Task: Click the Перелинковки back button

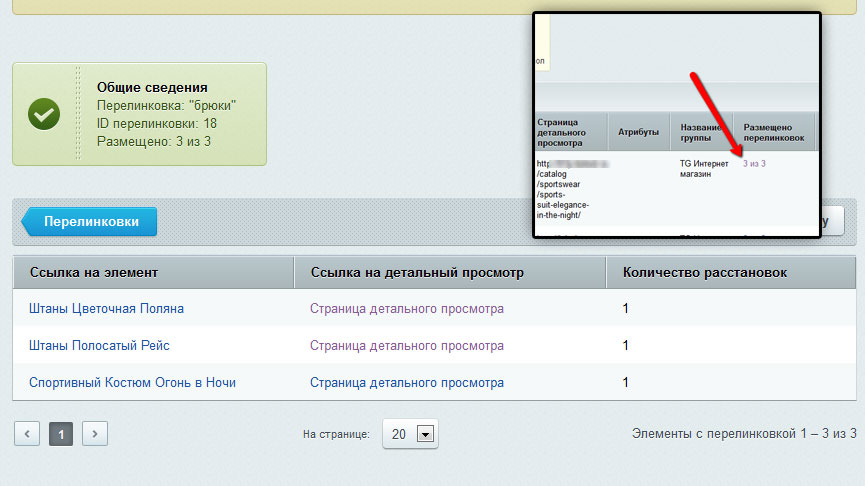Action: pos(90,222)
